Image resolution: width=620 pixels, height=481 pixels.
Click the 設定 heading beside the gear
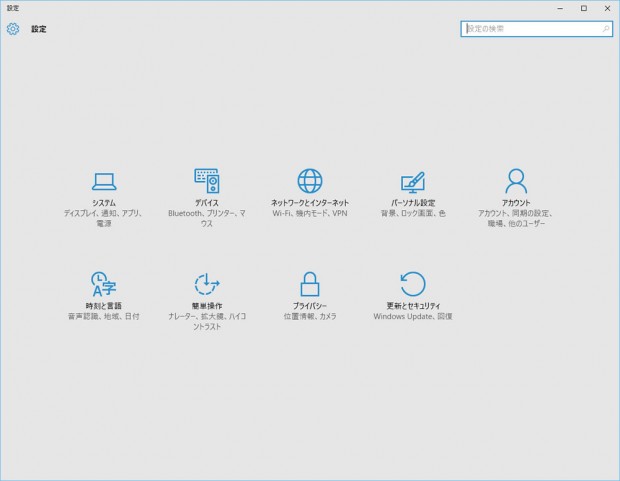(x=39, y=29)
